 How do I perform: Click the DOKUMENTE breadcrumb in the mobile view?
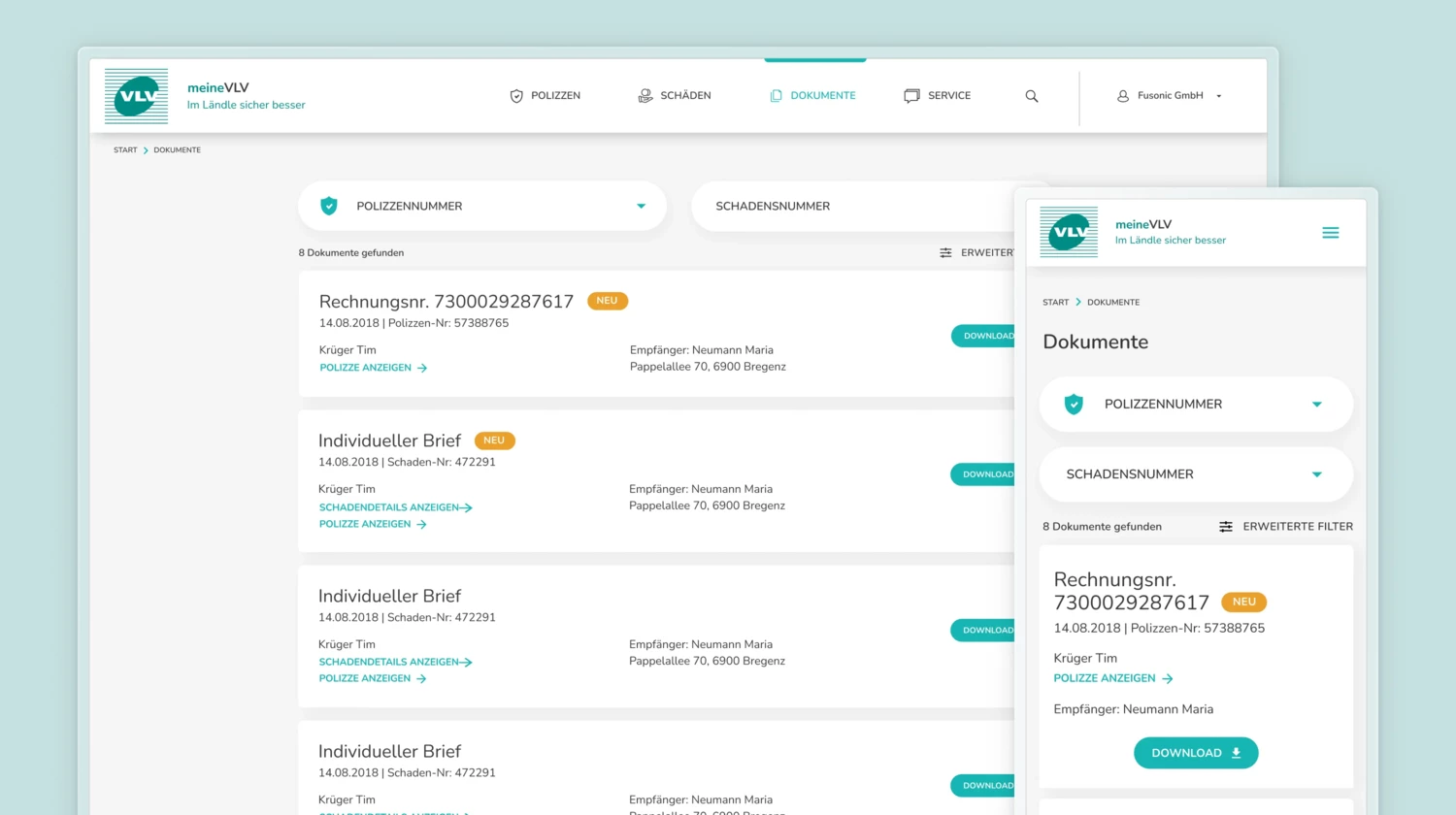click(x=1113, y=303)
